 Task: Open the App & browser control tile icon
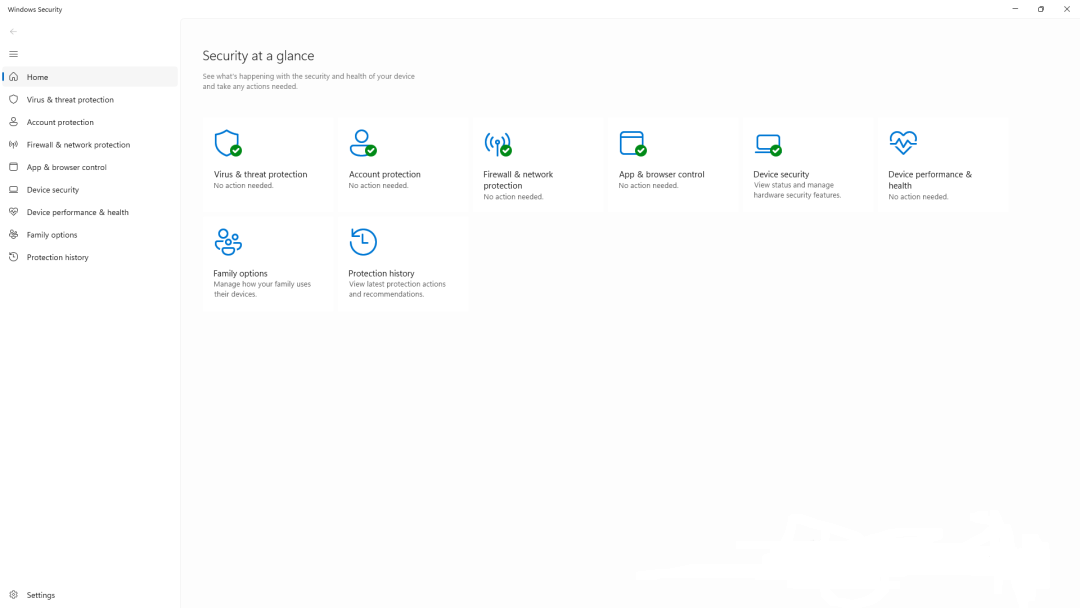point(633,142)
